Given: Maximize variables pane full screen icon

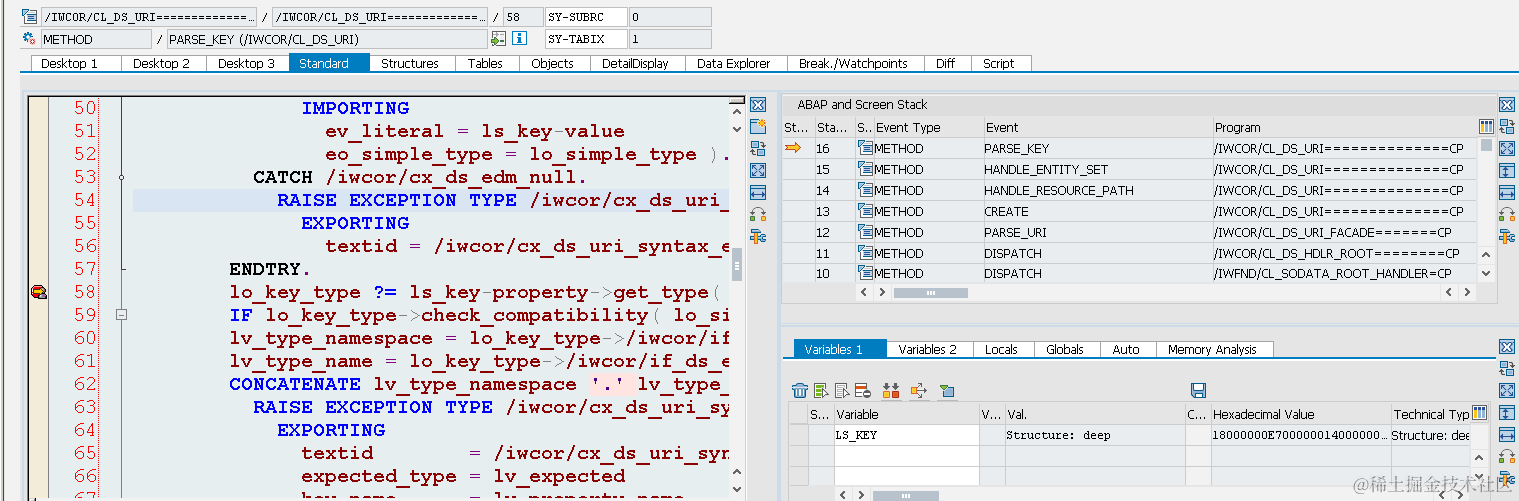Looking at the screenshot, I should click(x=1507, y=390).
